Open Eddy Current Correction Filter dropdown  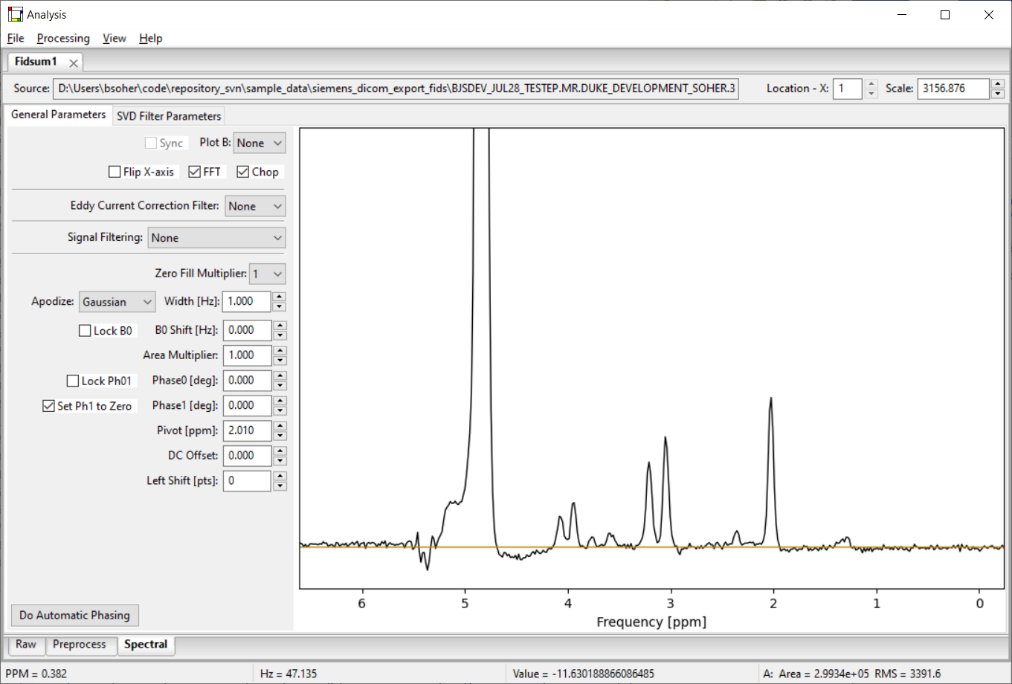255,206
